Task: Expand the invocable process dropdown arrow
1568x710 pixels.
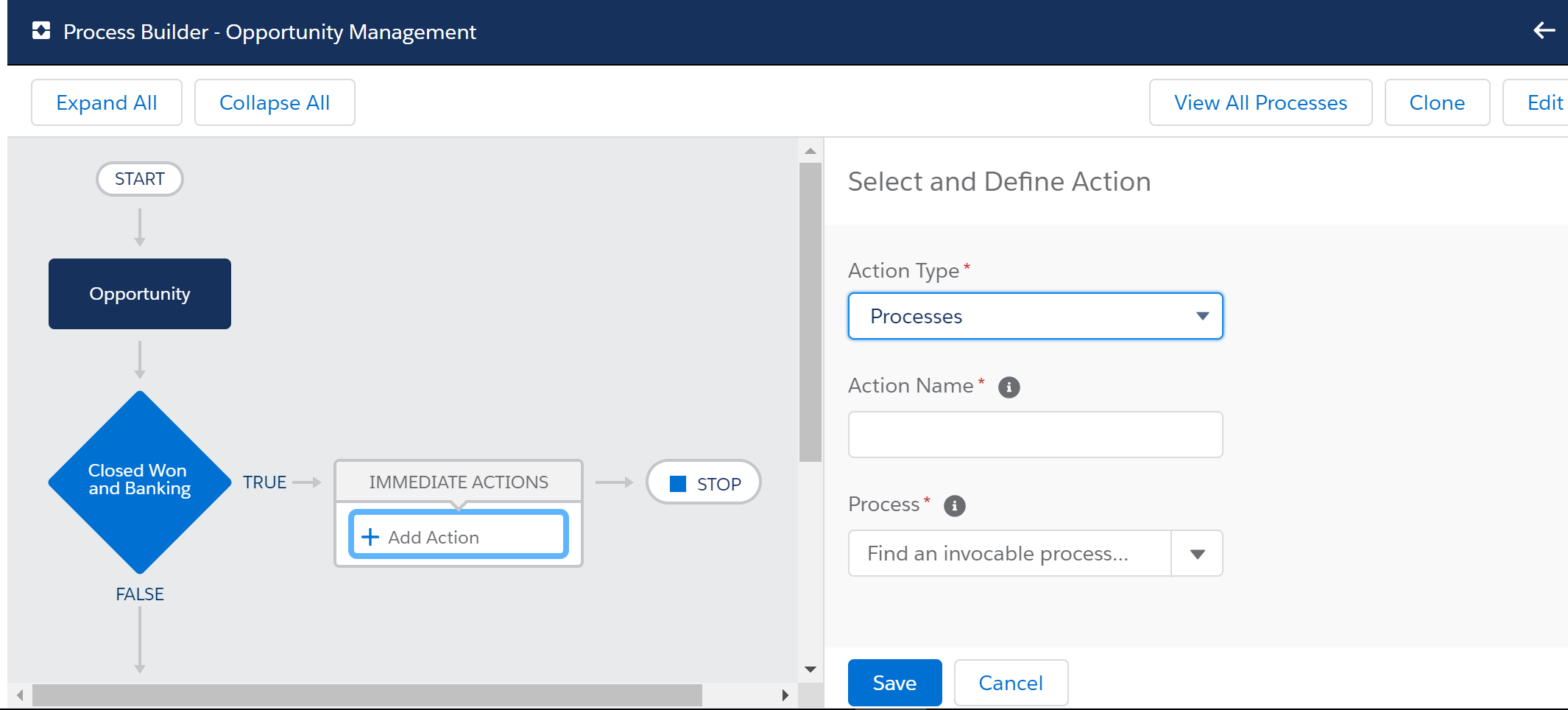Action: 1197,554
